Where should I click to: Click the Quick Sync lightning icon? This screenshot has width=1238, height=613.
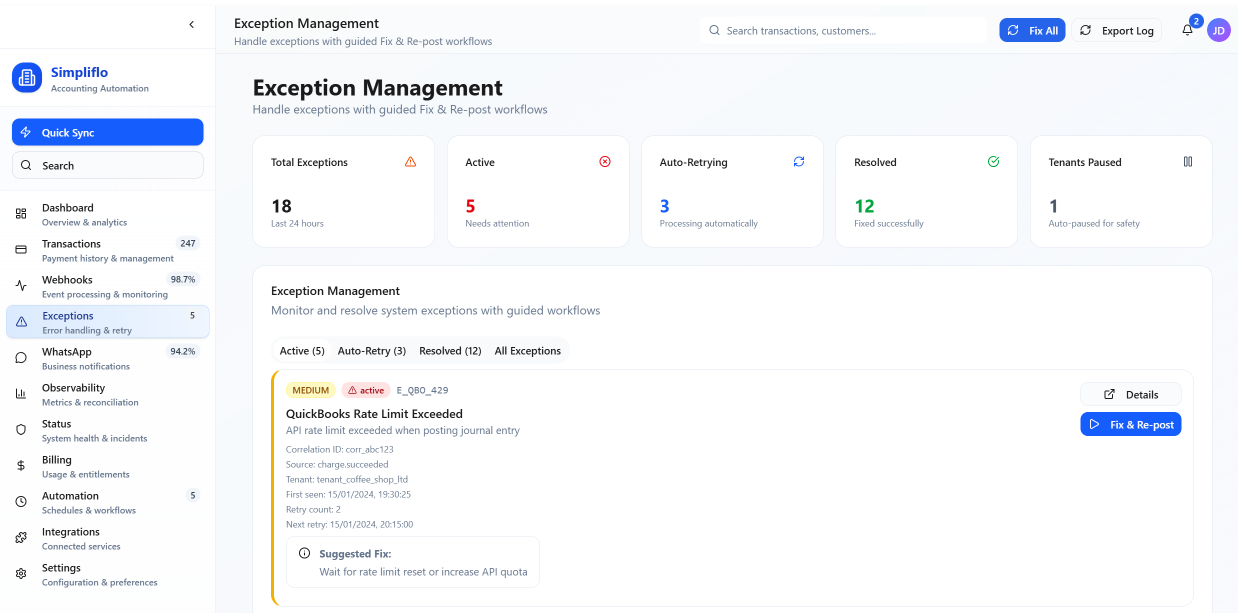[x=25, y=131]
